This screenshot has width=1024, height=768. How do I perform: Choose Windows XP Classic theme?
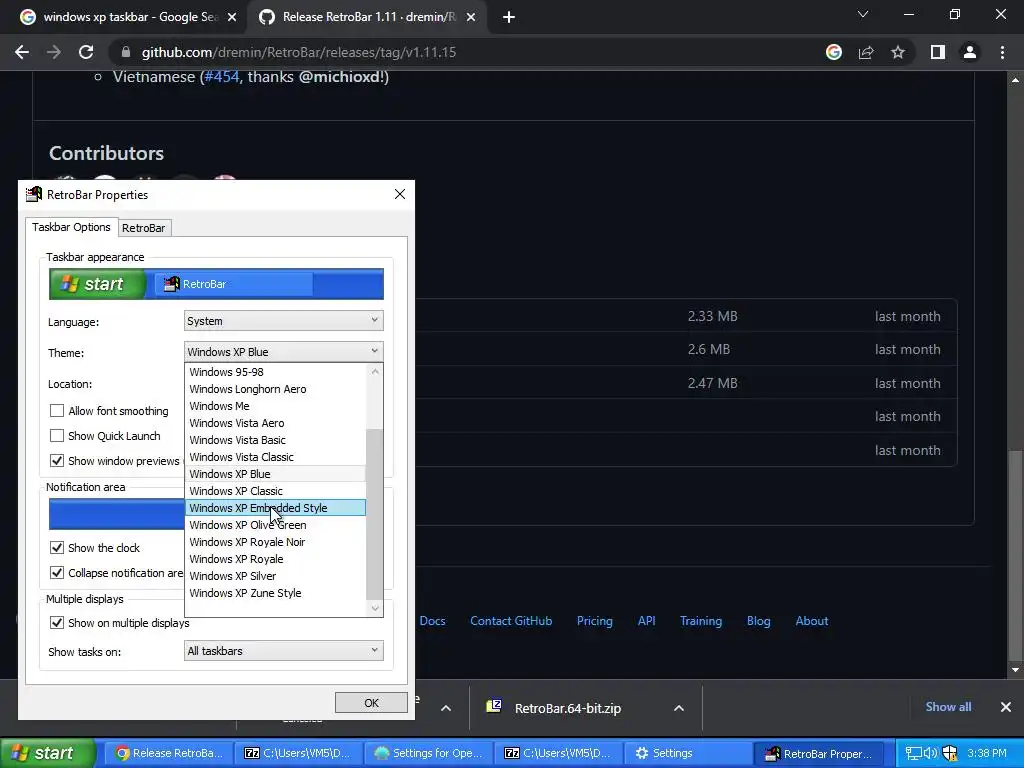pyautogui.click(x=276, y=490)
